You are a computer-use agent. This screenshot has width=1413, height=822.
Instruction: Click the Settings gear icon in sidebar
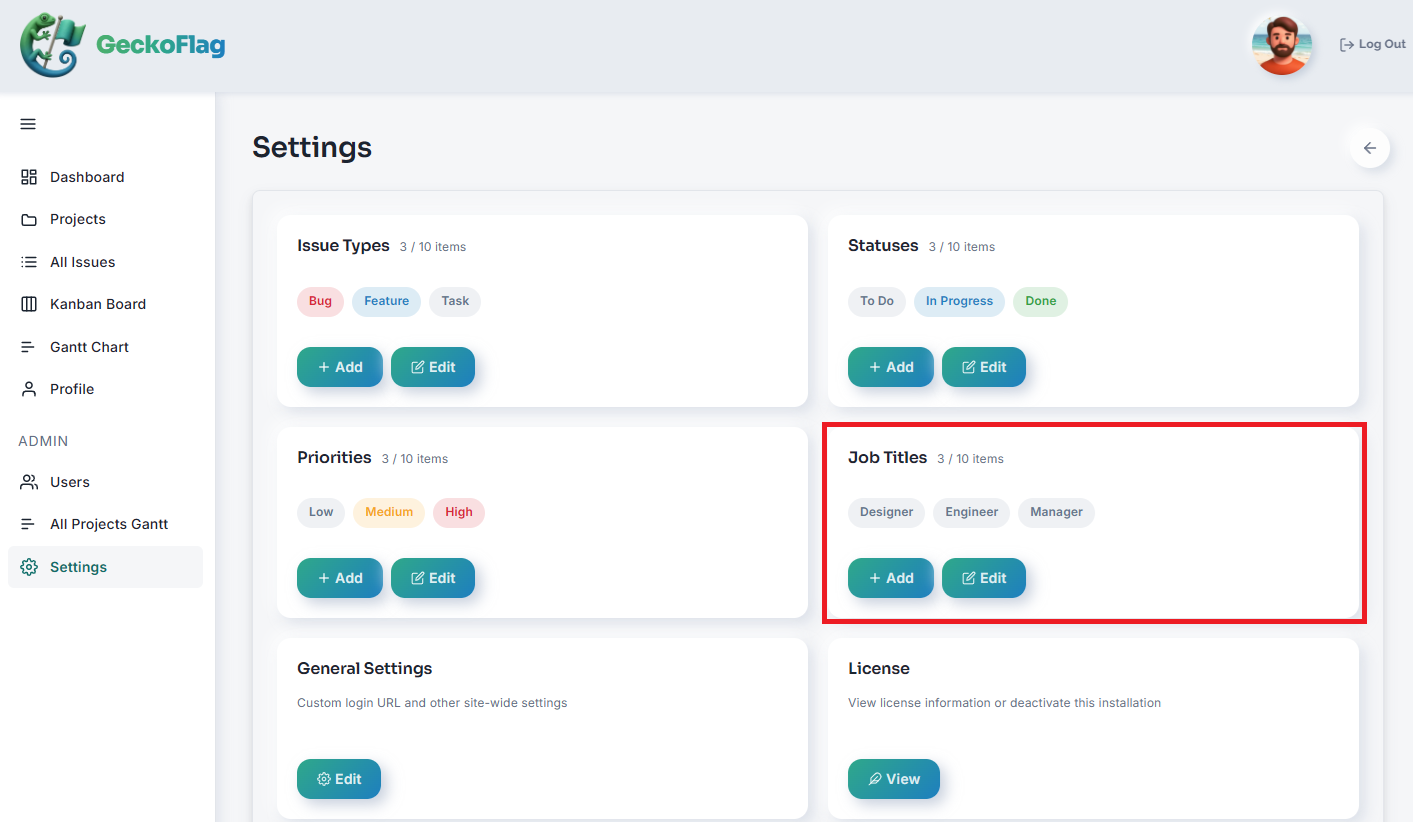[x=29, y=567]
